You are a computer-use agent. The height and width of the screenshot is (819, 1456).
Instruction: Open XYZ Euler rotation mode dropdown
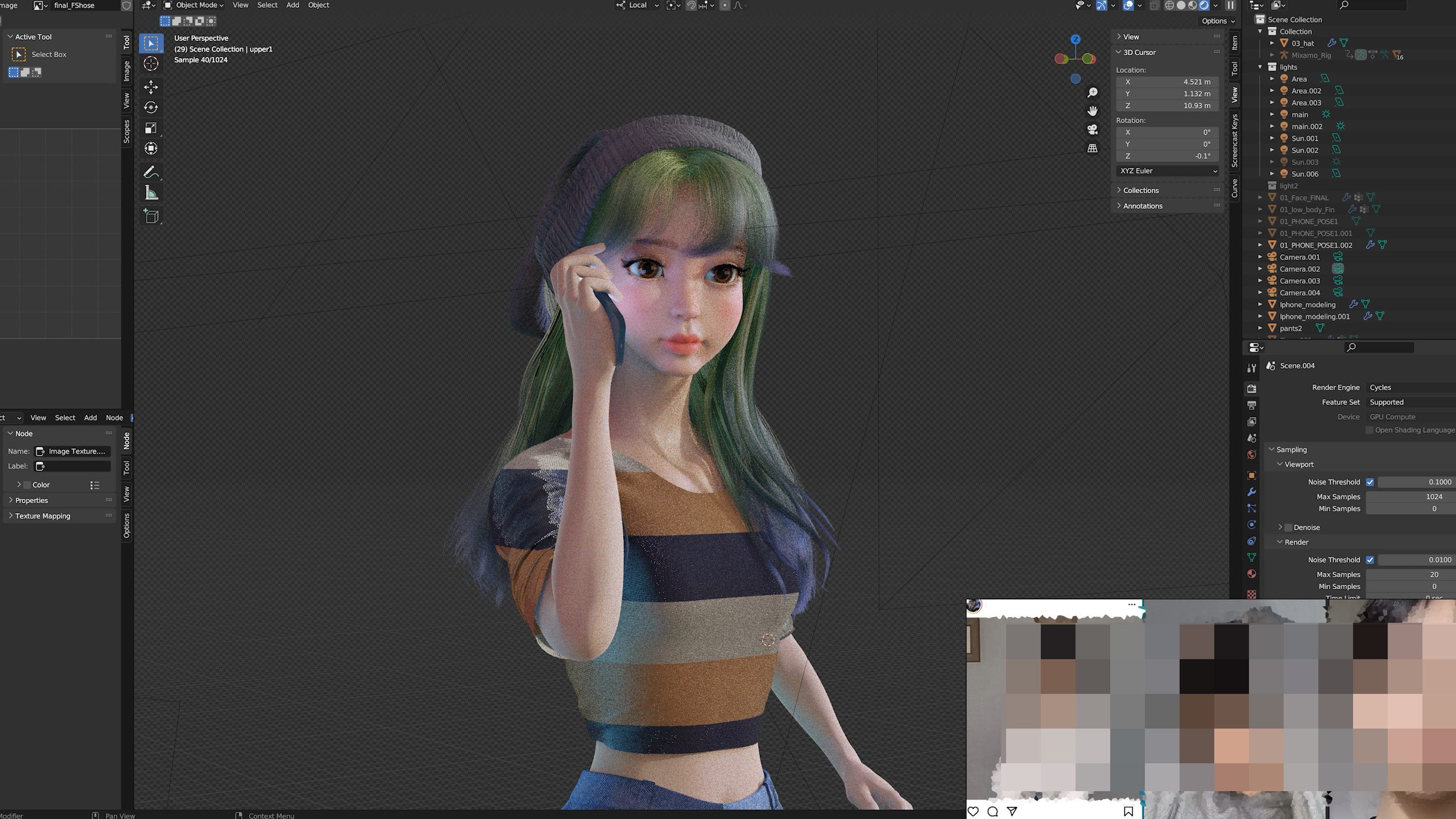pyautogui.click(x=1168, y=171)
